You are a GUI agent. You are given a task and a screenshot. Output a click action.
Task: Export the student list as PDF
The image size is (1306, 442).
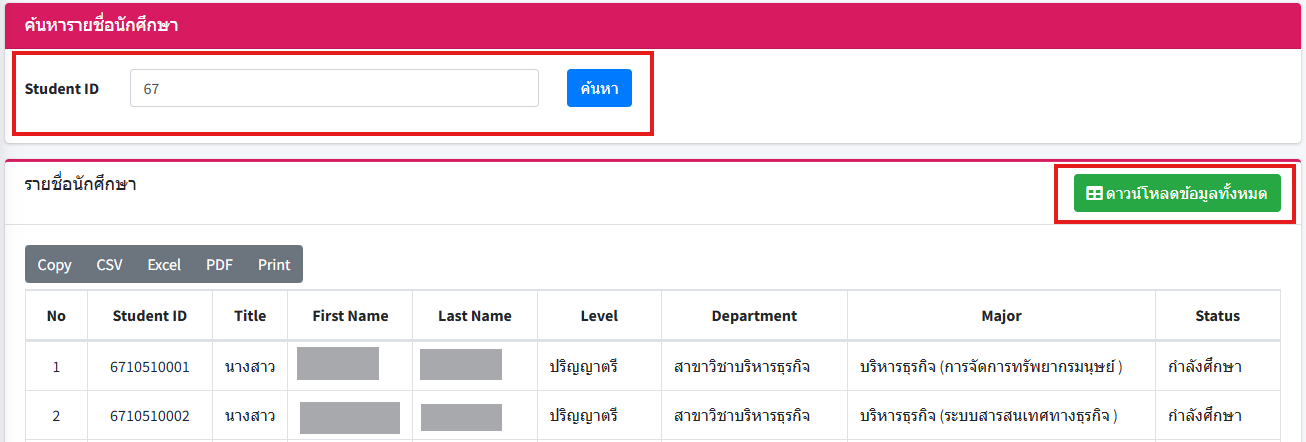point(219,265)
